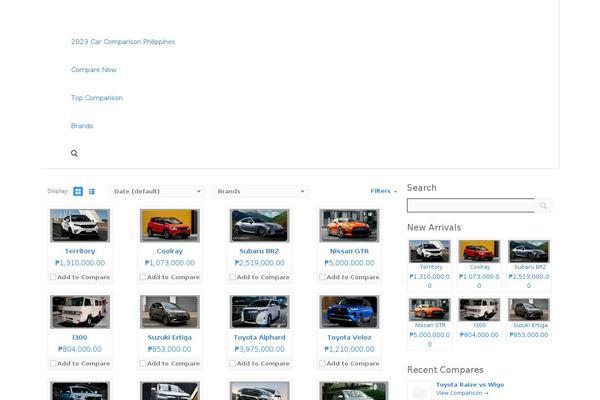Go to Top Comparison page
This screenshot has width=600, height=400.
pos(97,98)
